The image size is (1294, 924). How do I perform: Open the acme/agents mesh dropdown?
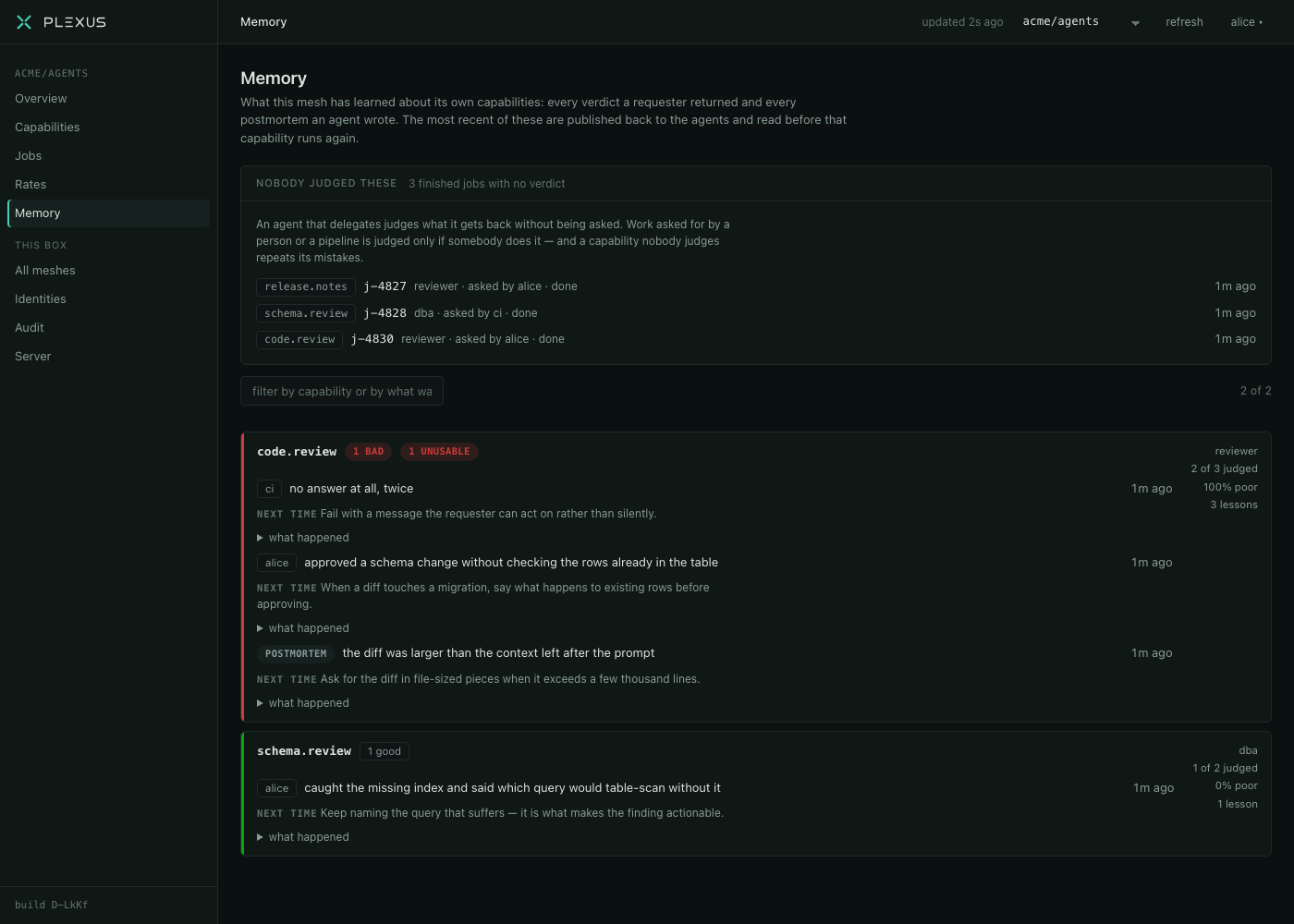[1080, 22]
